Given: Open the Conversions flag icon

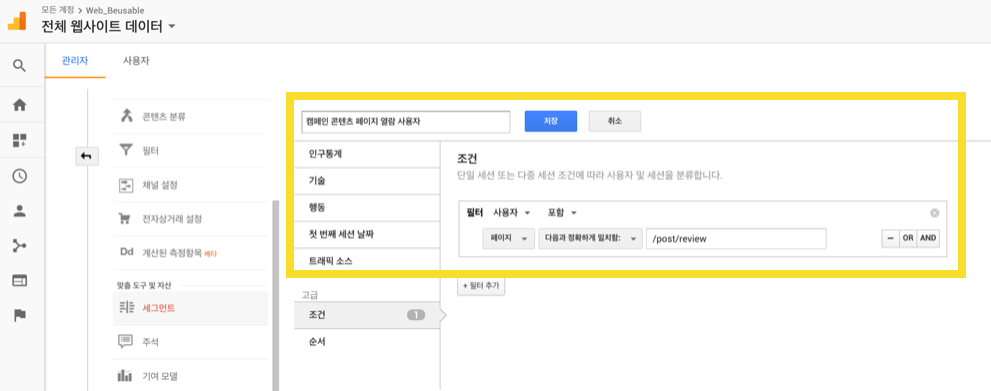Looking at the screenshot, I should click(x=20, y=315).
